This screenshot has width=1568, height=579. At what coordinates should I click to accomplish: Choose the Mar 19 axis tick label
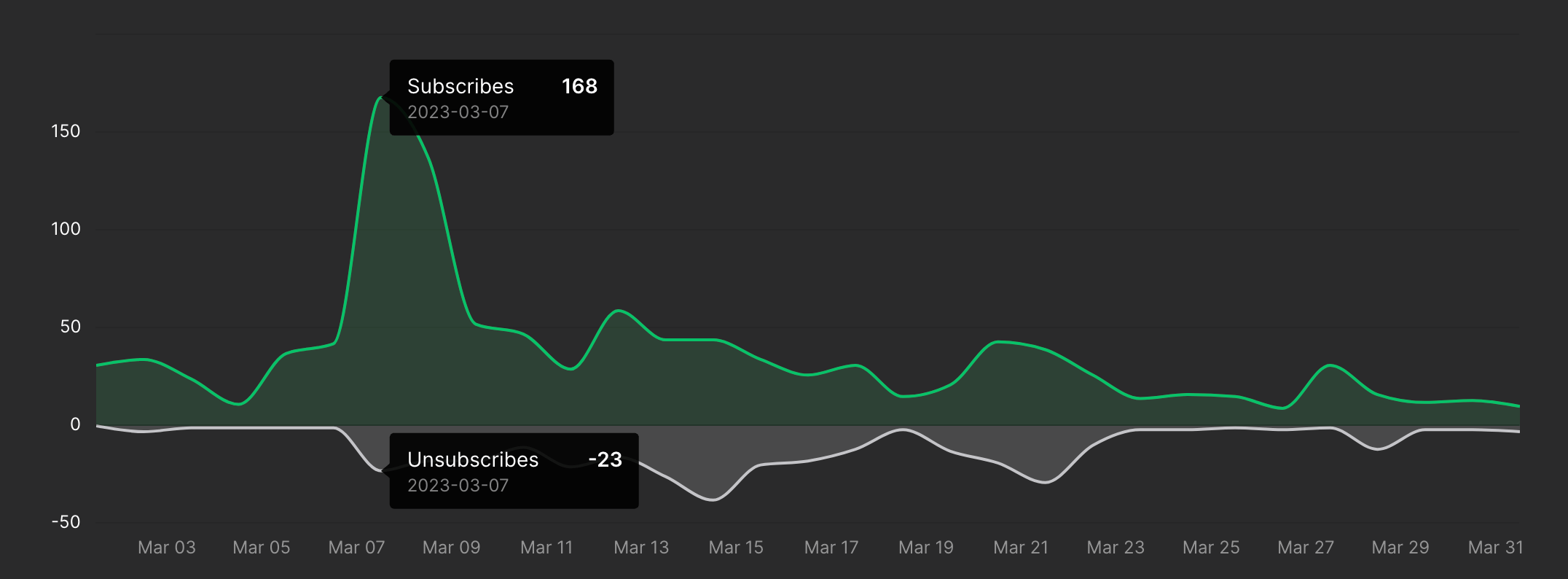(x=926, y=548)
